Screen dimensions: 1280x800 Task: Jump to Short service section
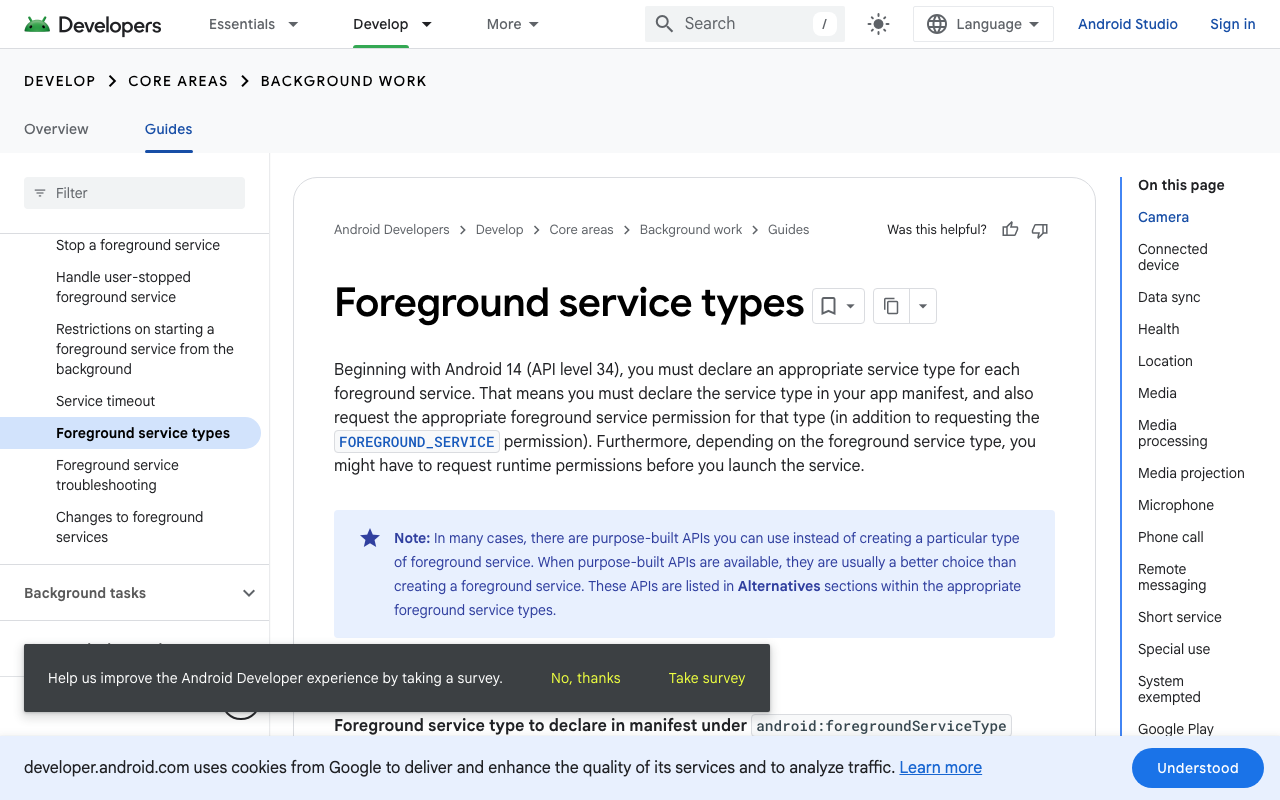[x=1180, y=617]
